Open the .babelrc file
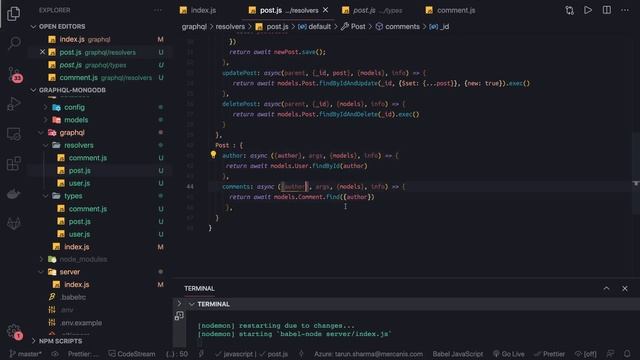The width and height of the screenshot is (640, 360). tap(73, 297)
